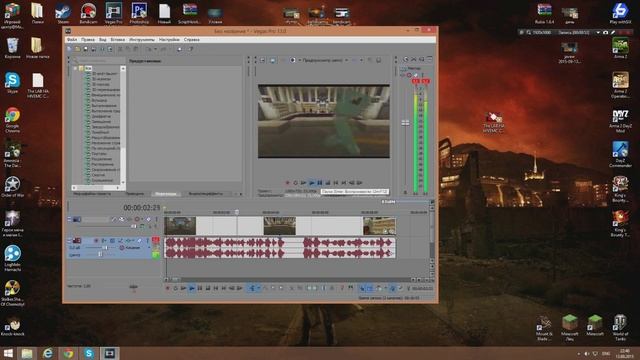Switch to the Переходы tab
The image size is (640, 360).
(166, 194)
